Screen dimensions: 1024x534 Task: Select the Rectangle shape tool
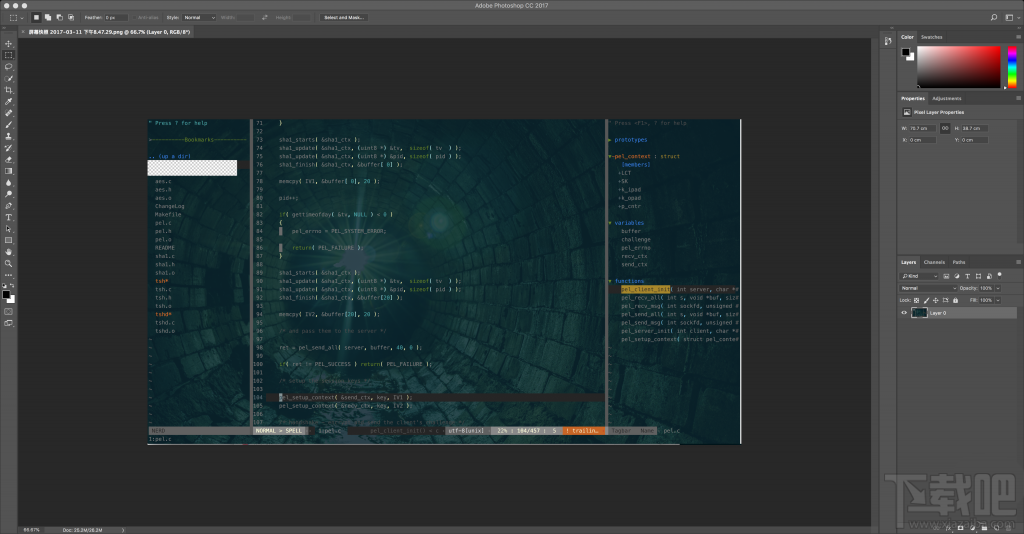[8, 241]
